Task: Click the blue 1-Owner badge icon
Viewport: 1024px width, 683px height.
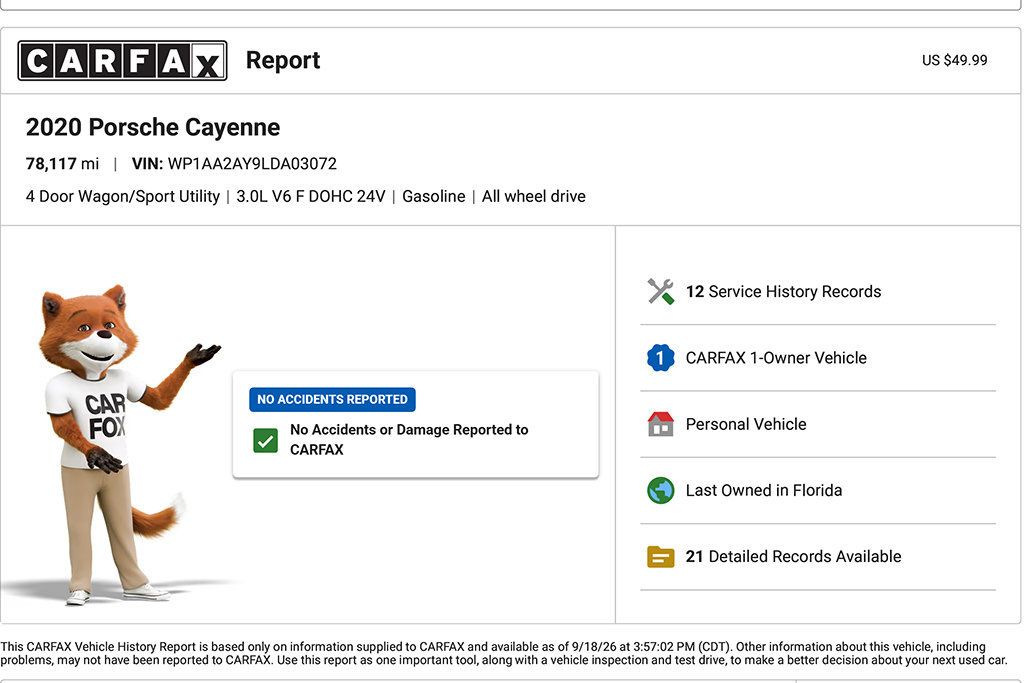Action: 660,358
